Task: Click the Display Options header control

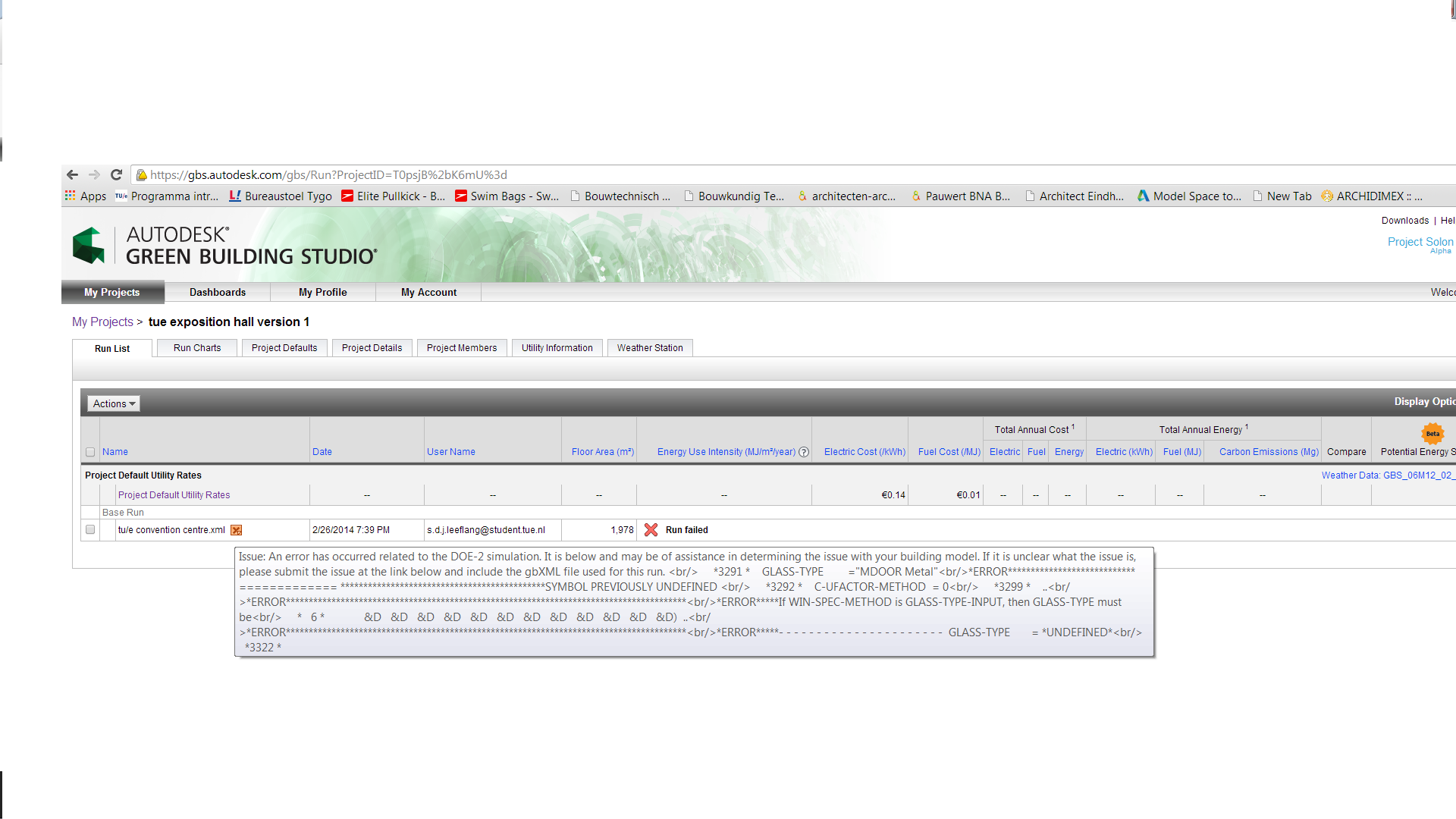Action: pyautogui.click(x=1424, y=402)
